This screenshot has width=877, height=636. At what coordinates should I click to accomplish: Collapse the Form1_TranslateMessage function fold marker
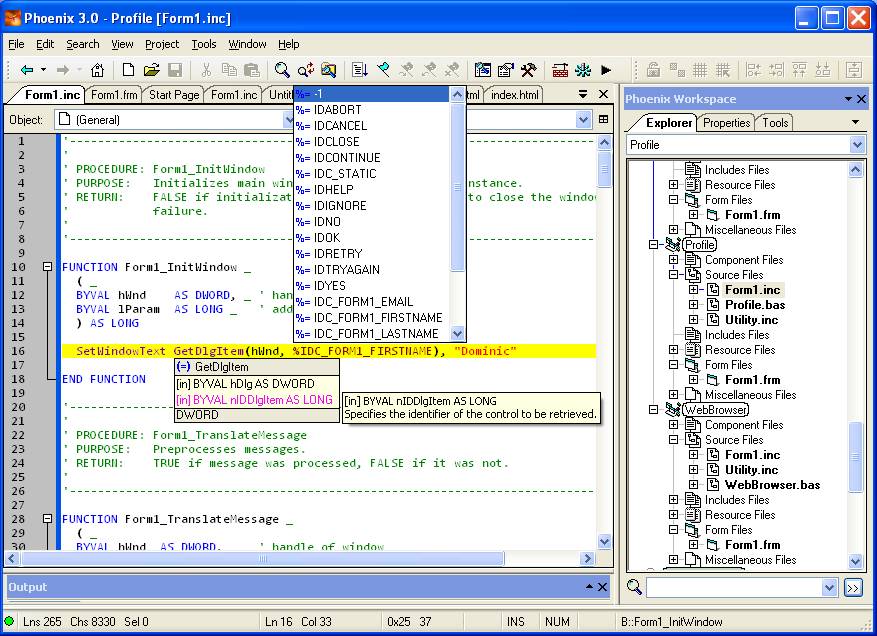tap(48, 519)
